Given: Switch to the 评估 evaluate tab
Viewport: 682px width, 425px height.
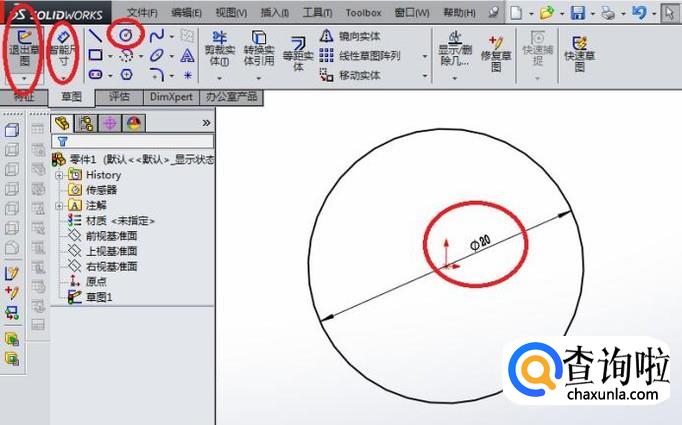Looking at the screenshot, I should [x=119, y=97].
